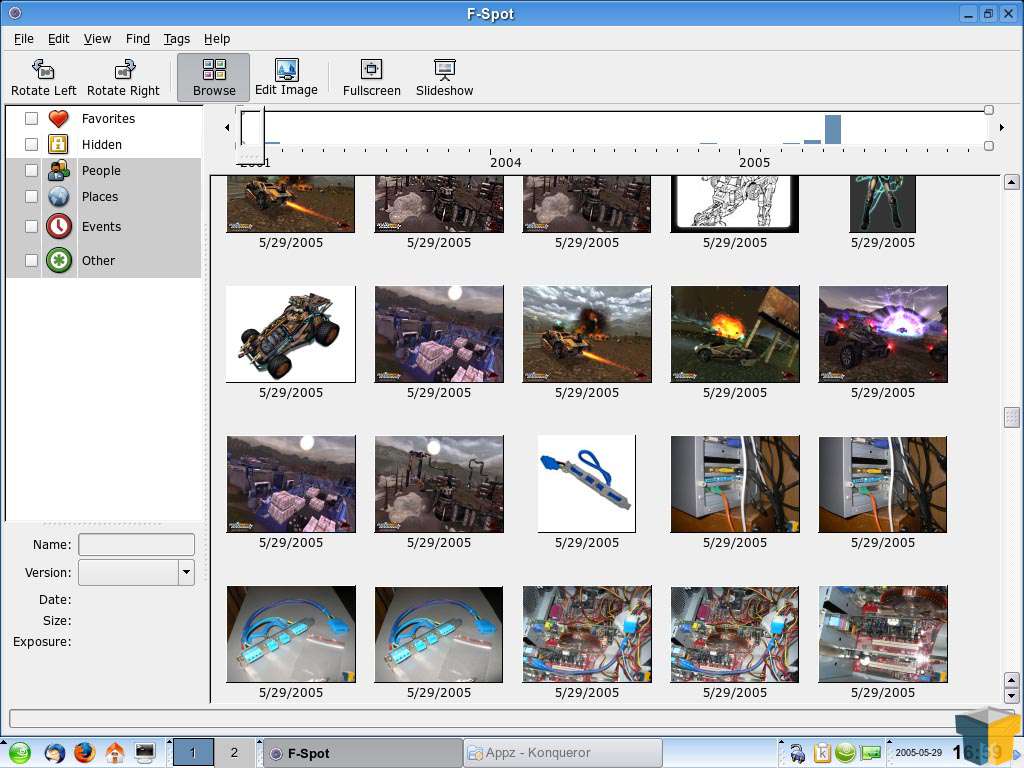Image resolution: width=1024 pixels, height=768 pixels.
Task: Select the buggy on white background thumbnail
Action: tap(291, 334)
